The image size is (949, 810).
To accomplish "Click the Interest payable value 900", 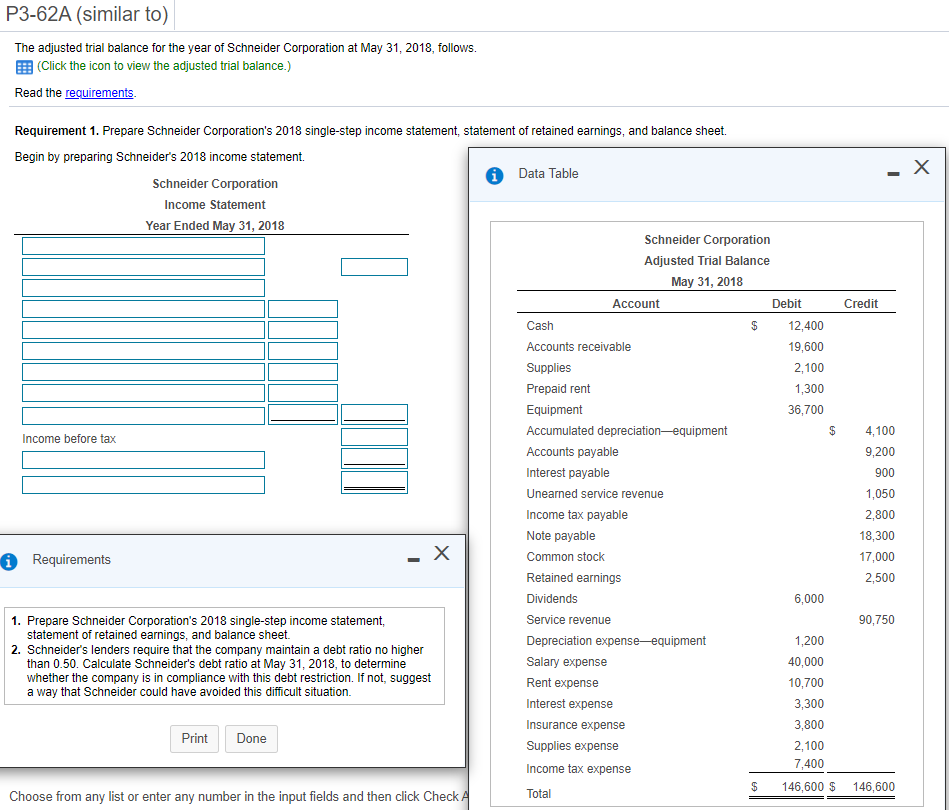I will pos(885,473).
